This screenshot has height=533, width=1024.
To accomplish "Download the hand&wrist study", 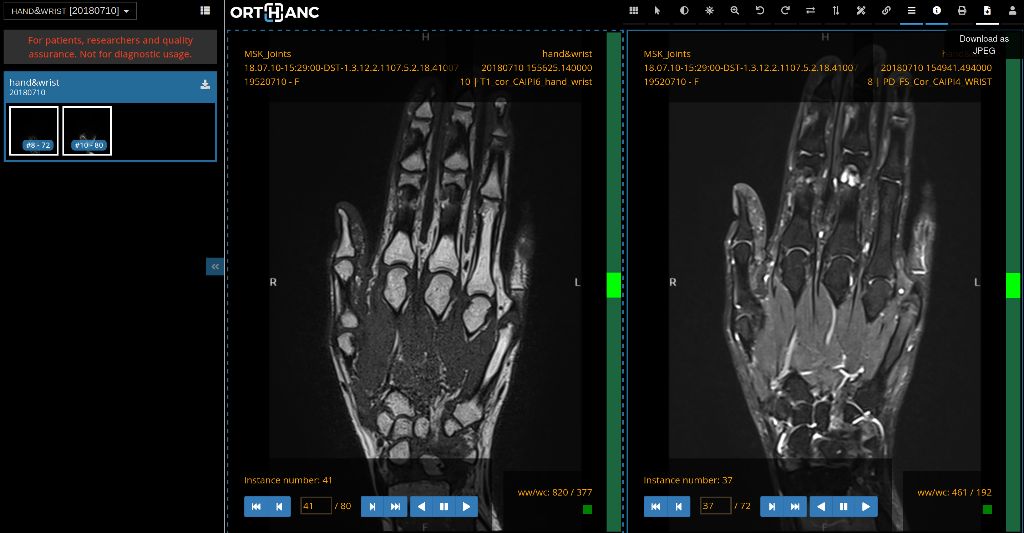I will (205, 85).
